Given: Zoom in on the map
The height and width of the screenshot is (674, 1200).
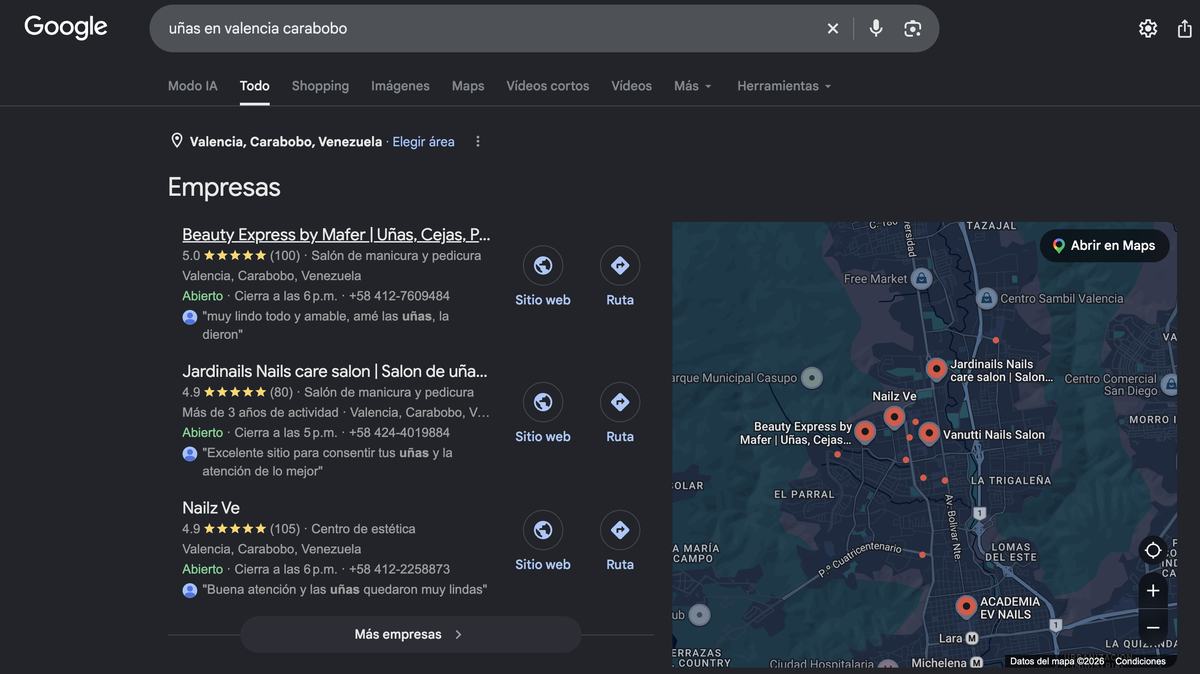Looking at the screenshot, I should 1153,591.
